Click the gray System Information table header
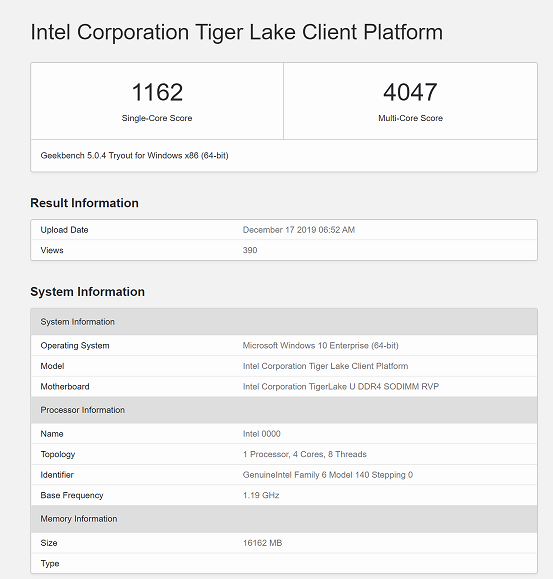 point(284,322)
